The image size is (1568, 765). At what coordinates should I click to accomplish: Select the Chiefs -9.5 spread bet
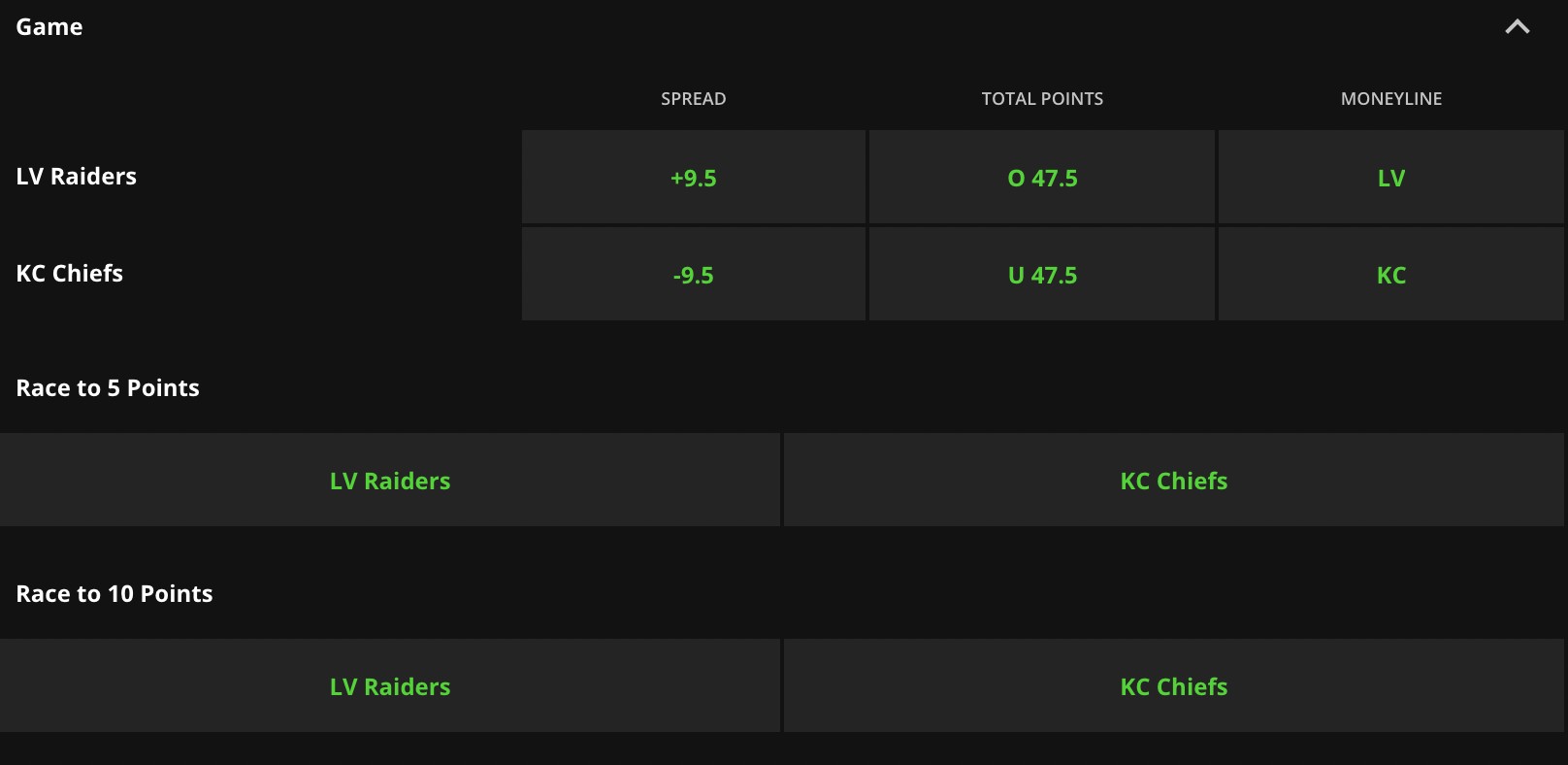pos(693,275)
